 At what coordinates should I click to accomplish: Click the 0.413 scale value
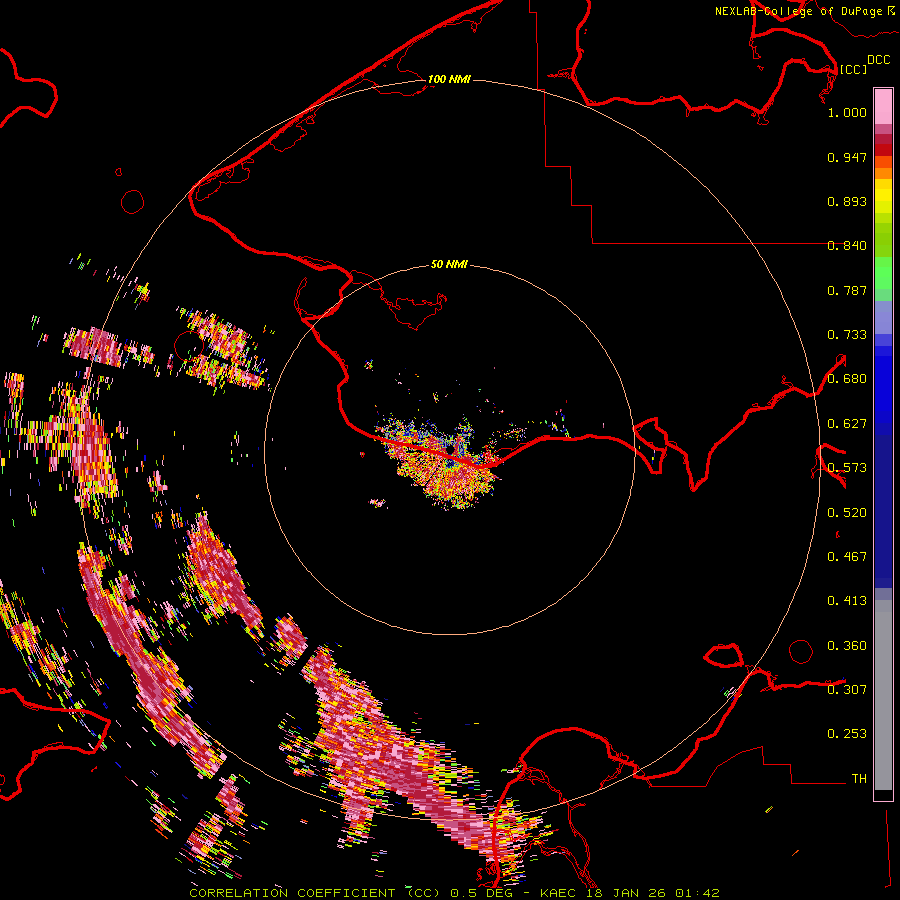coord(847,601)
